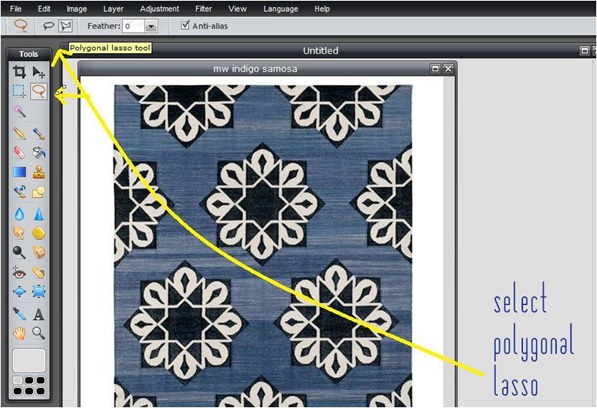
Task: Open the Layer menu
Action: pyautogui.click(x=113, y=9)
